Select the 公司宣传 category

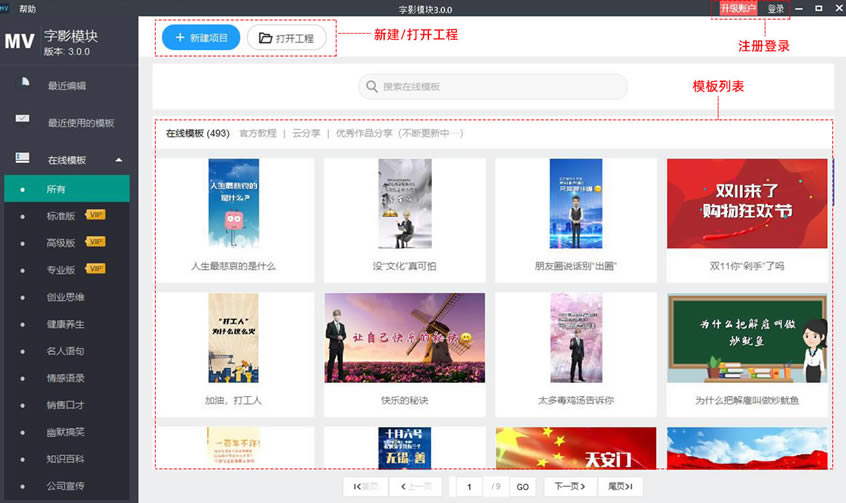[65, 486]
